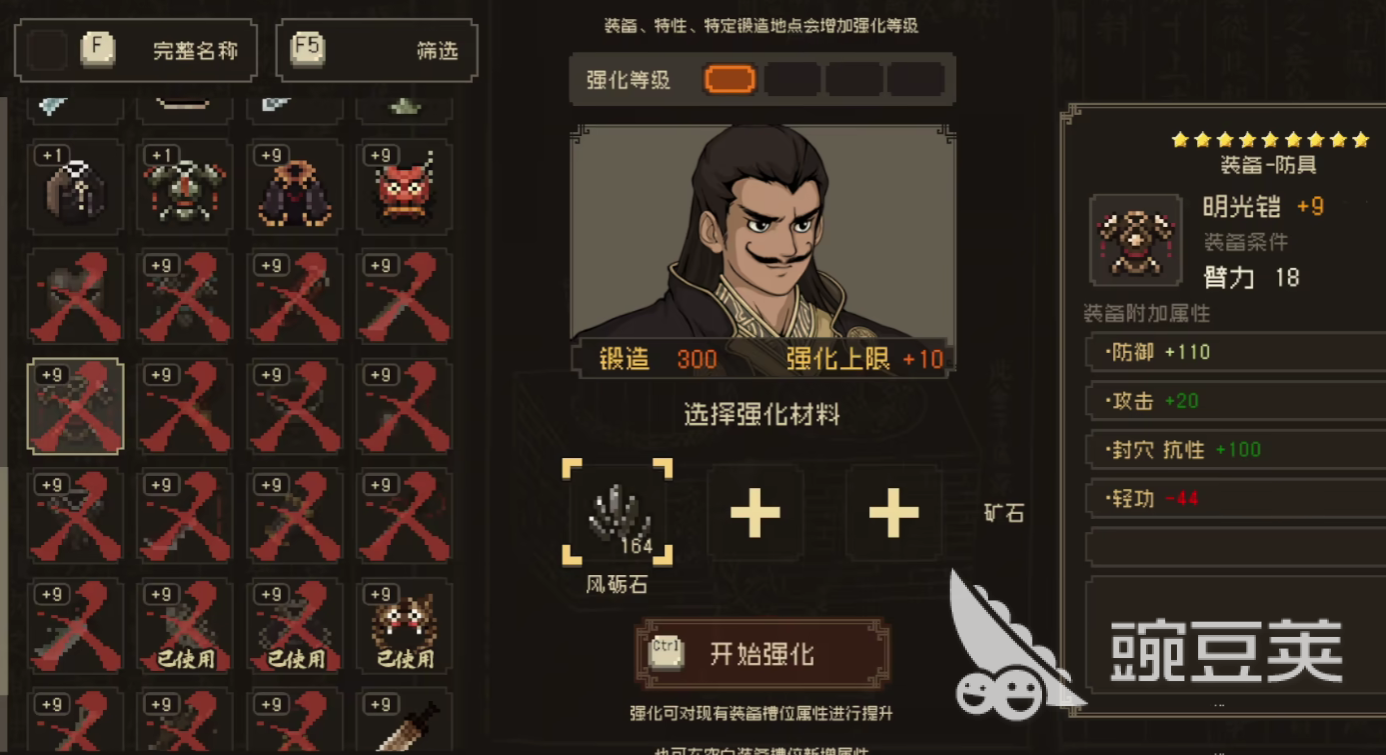The height and width of the screenshot is (755, 1386).
Task: Select the owl-faced armor marked 已使用
Action: point(405,626)
